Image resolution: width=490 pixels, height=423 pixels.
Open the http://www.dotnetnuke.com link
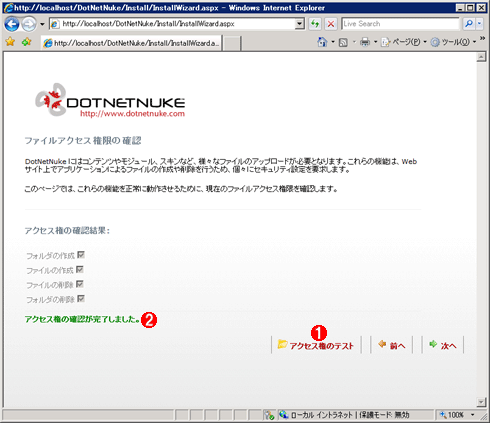click(x=132, y=114)
